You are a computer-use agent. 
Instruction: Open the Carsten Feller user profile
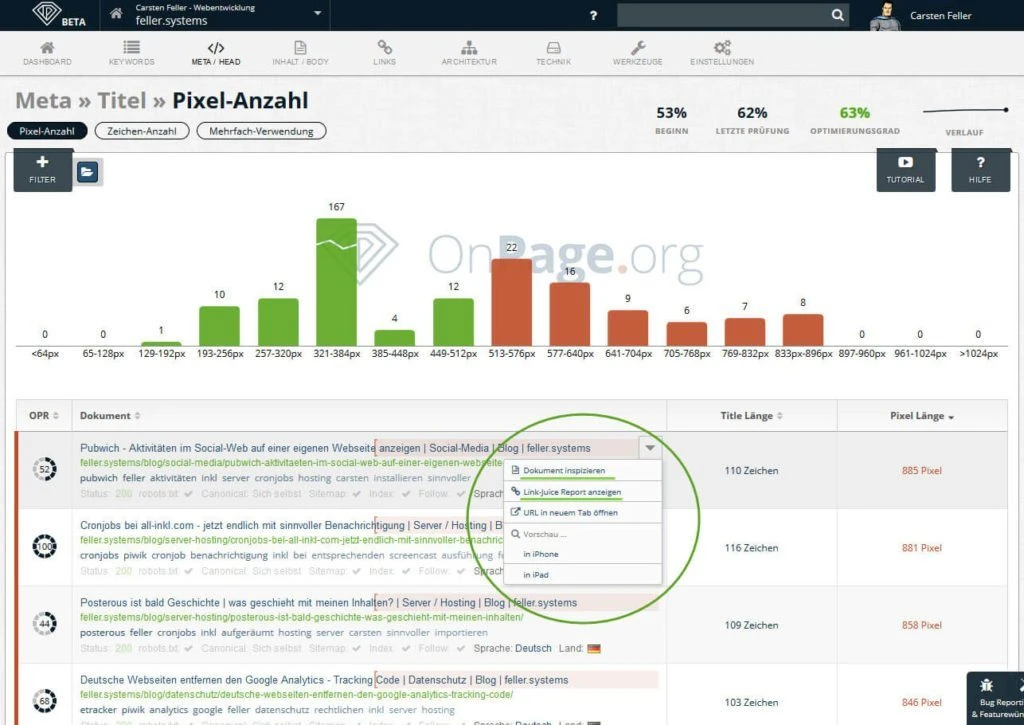tap(940, 16)
